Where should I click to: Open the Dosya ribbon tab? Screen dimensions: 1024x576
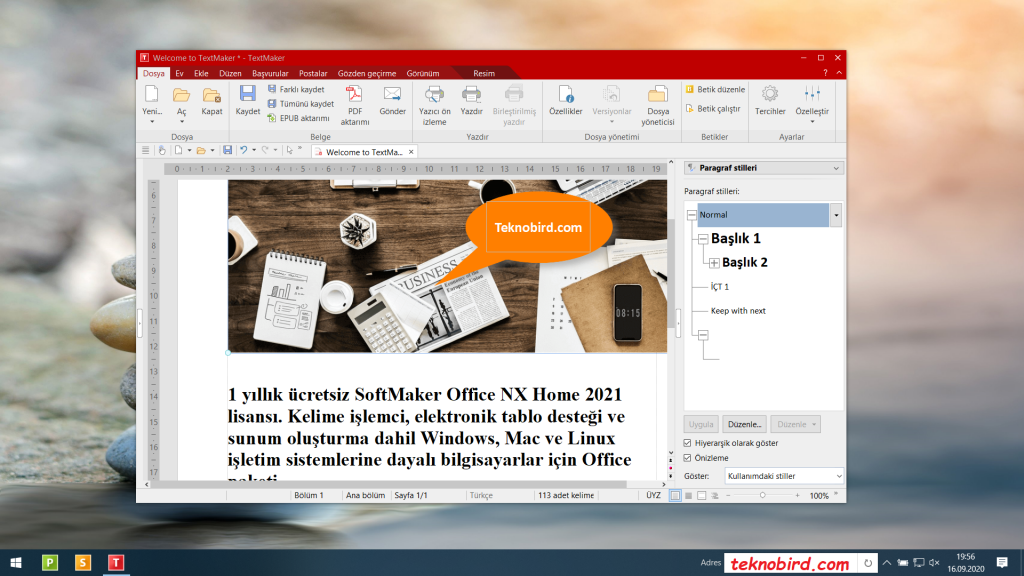[x=154, y=73]
